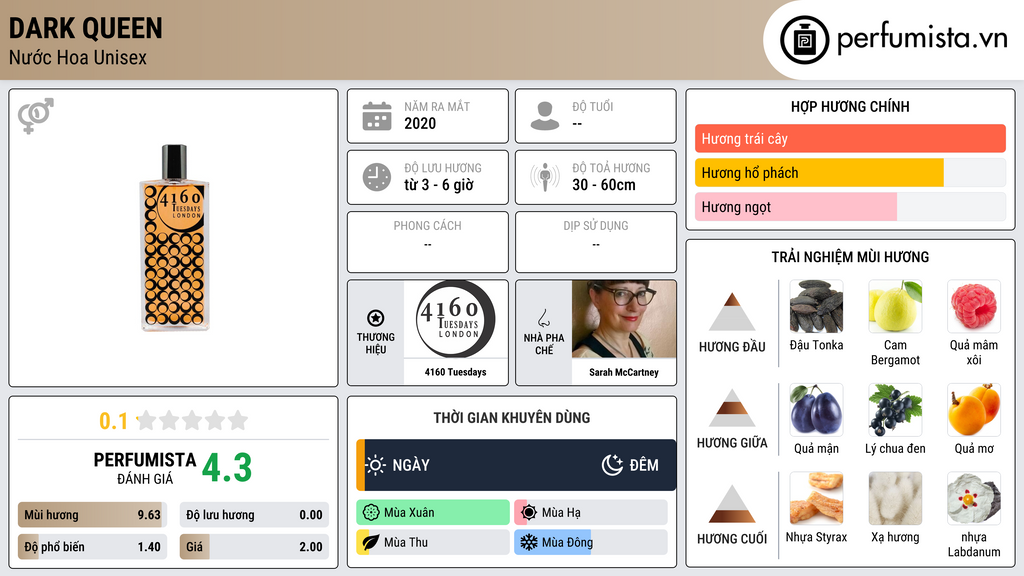The image size is (1024, 576).
Task: Click the Hương ngọt accord bar
Action: point(850,206)
